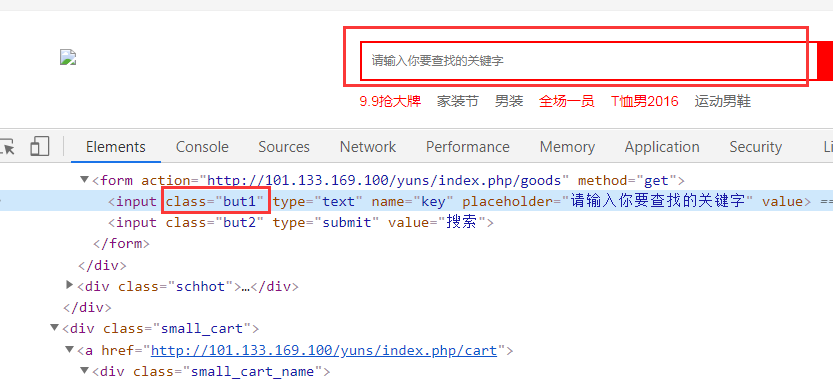Image resolution: width=833 pixels, height=380 pixels.
Task: Open the 男装 link
Action: (x=509, y=101)
